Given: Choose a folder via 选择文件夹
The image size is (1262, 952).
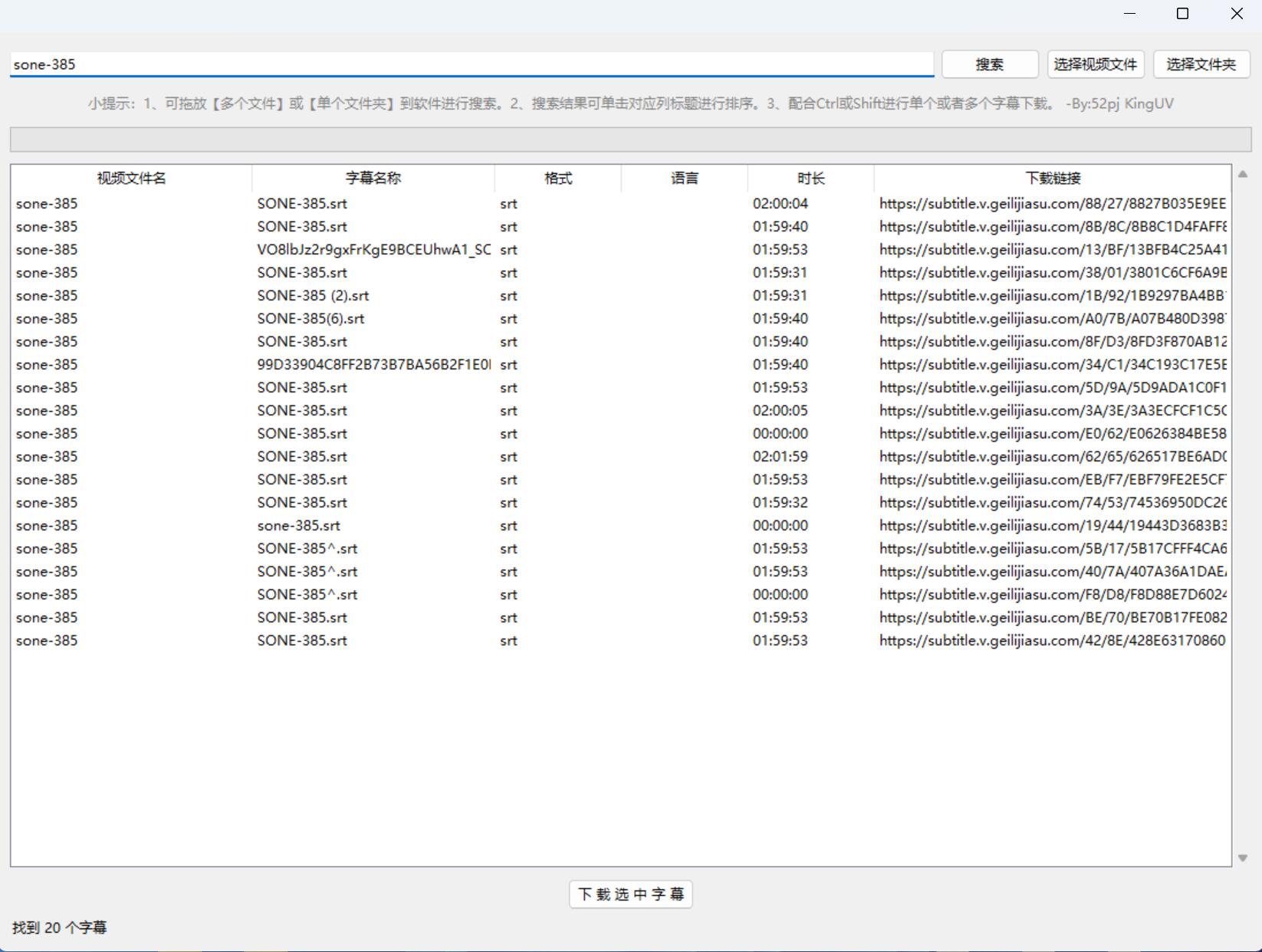Looking at the screenshot, I should coord(1201,64).
